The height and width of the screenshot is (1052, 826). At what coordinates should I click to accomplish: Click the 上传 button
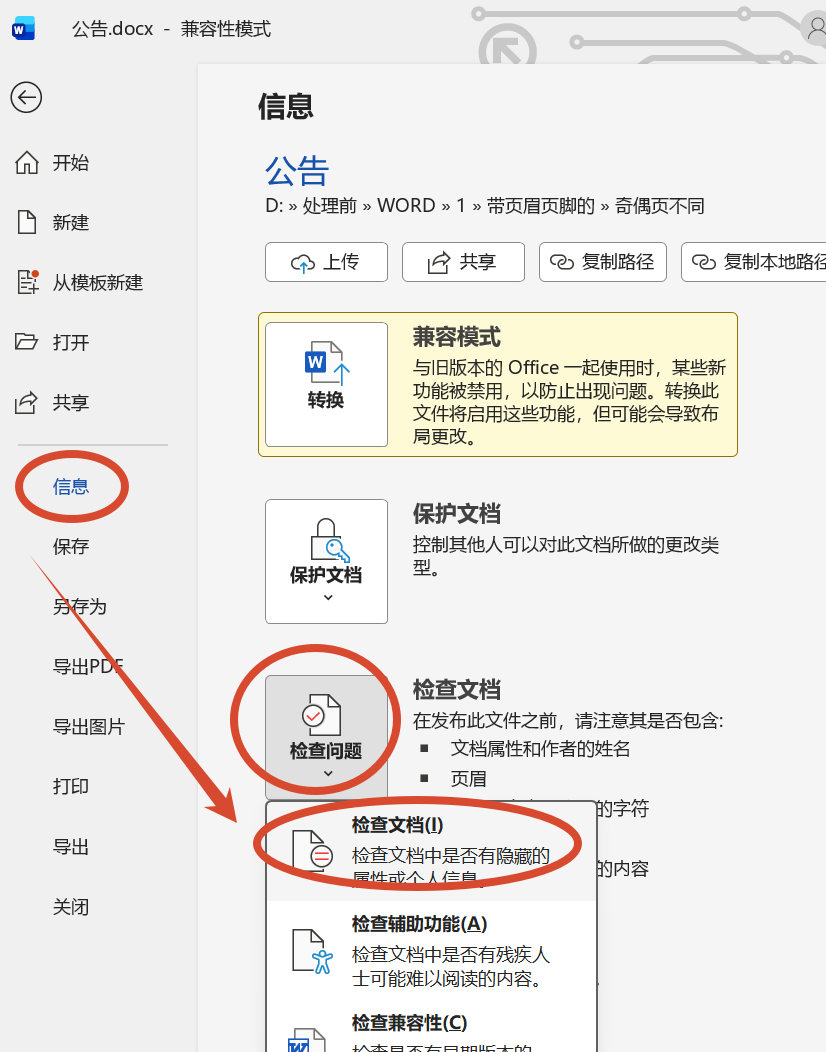(x=326, y=262)
